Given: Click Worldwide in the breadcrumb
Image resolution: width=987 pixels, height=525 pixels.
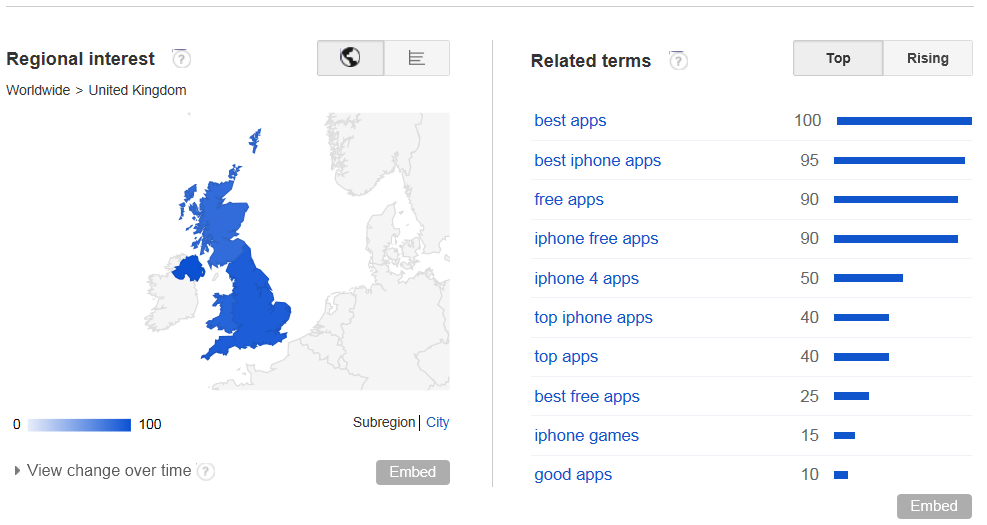Looking at the screenshot, I should click(38, 90).
